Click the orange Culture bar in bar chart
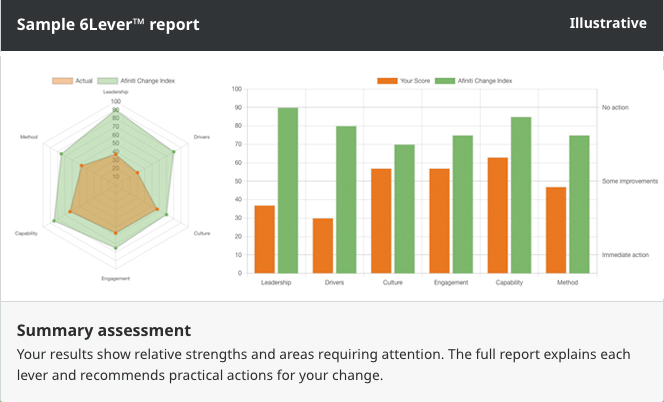 (381, 221)
